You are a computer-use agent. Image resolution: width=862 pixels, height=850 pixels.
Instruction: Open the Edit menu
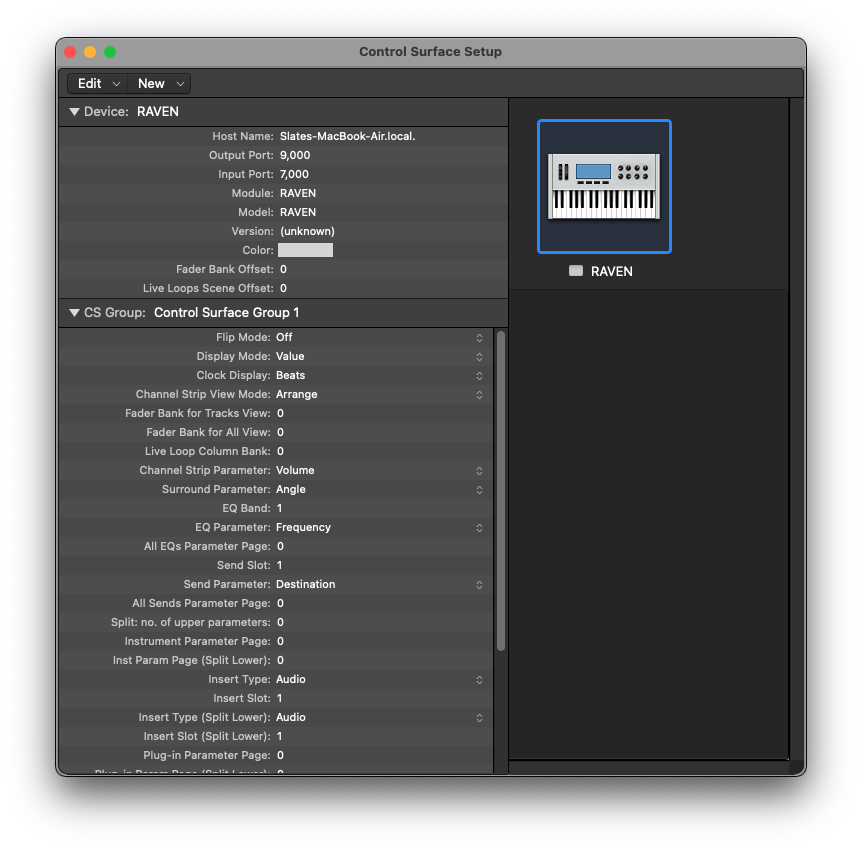(98, 84)
